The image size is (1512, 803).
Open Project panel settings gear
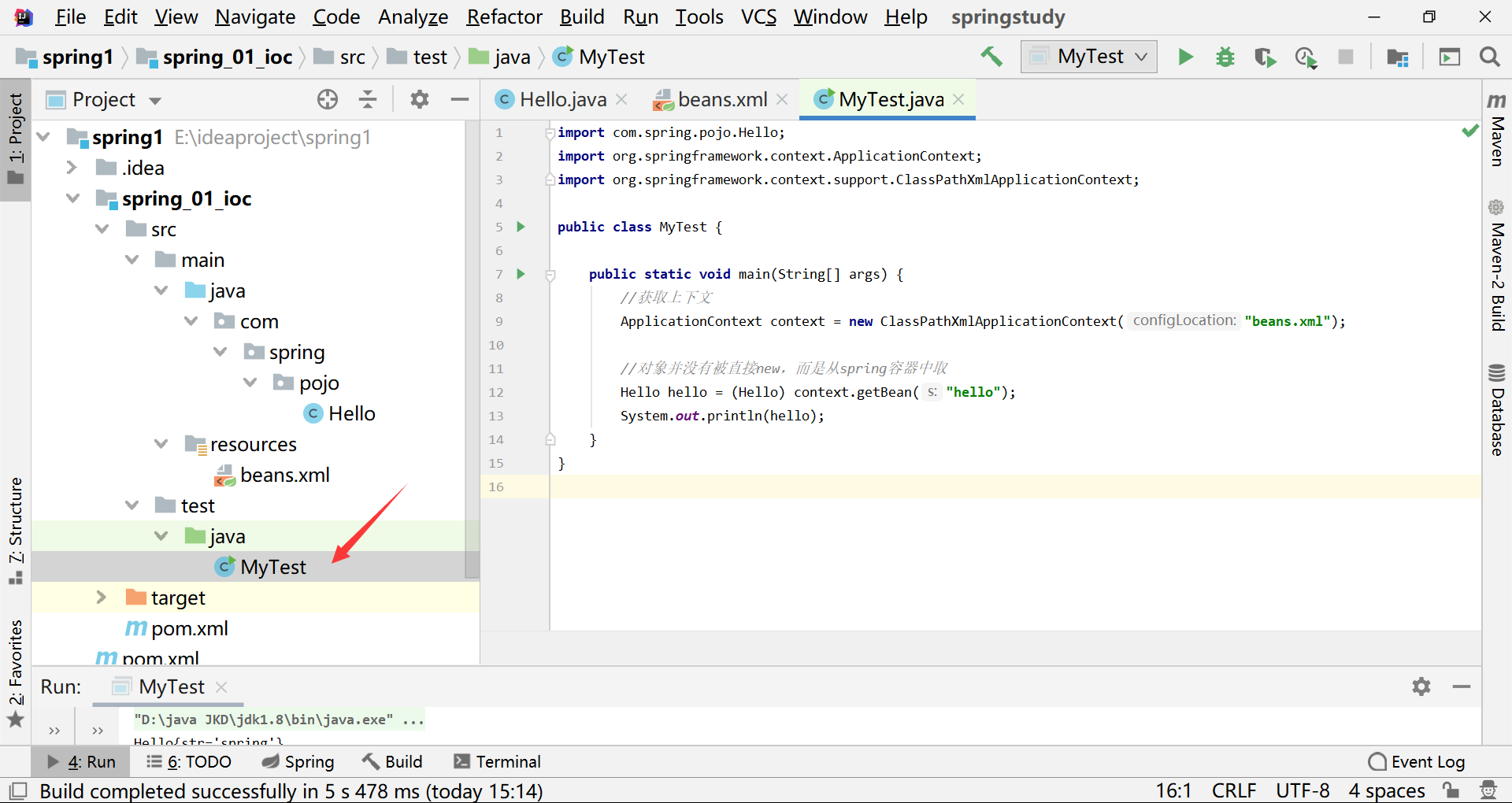point(420,99)
